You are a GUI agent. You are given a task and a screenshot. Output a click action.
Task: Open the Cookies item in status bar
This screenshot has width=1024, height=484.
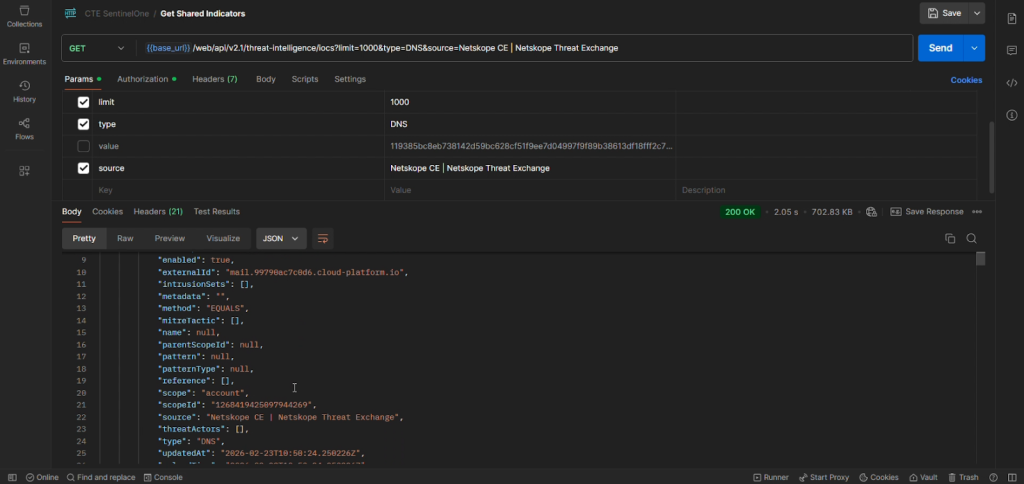879,477
